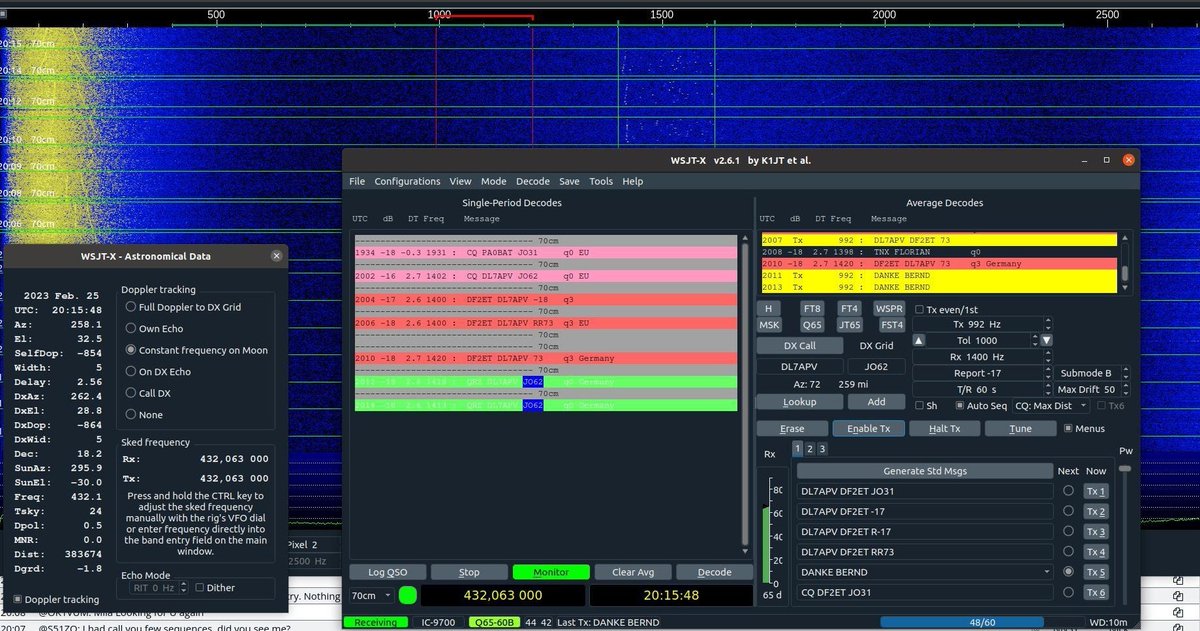Send Tx 6 message now
Viewport: 1200px width, 631px height.
(1096, 592)
